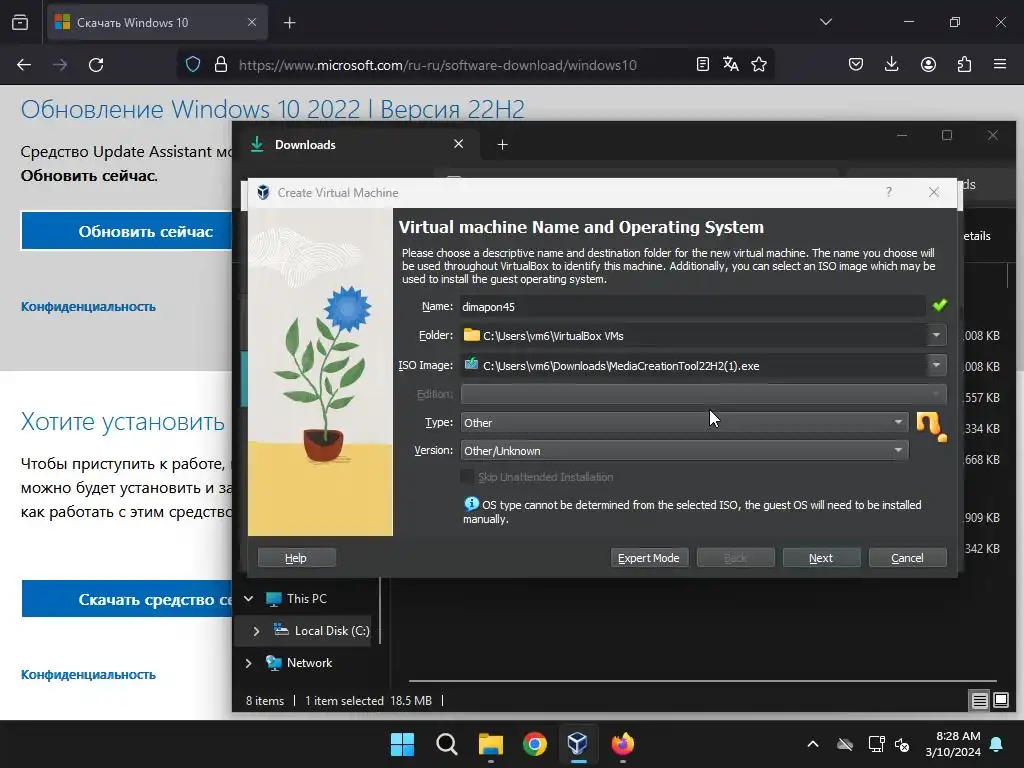Add a new File Explorer tab
This screenshot has height=768, width=1024.
502,144
